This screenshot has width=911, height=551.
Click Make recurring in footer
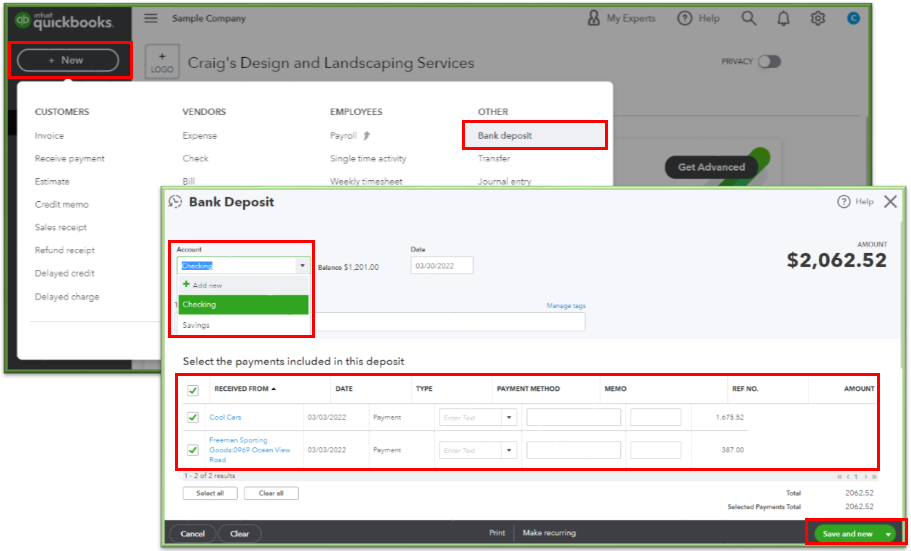coord(549,532)
